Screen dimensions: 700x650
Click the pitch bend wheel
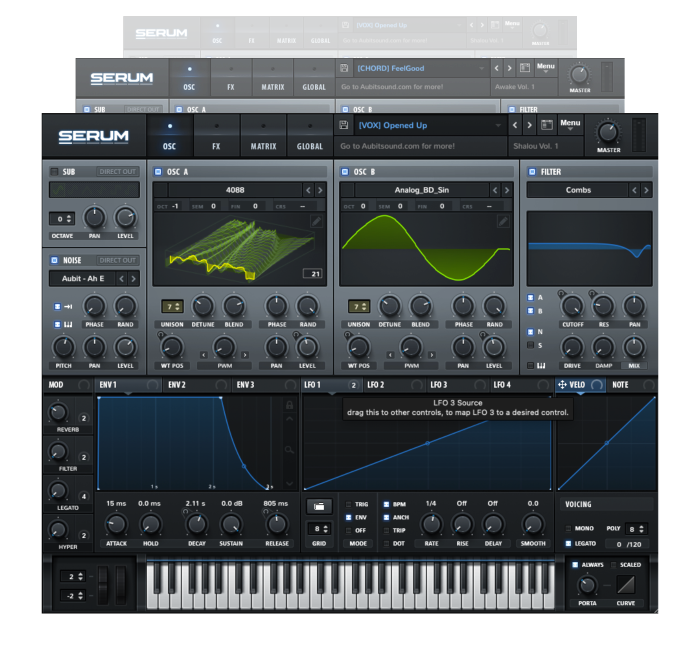[103, 585]
